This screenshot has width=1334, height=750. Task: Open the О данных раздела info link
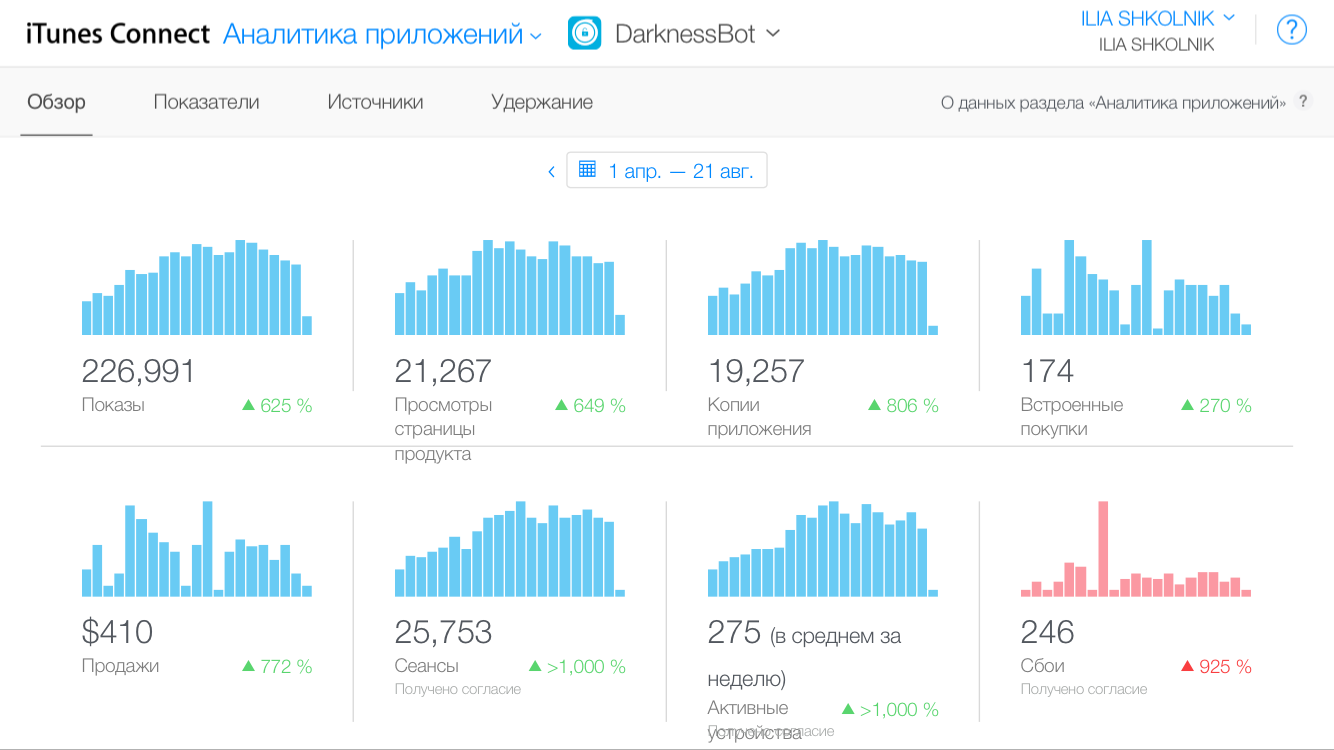coord(1112,102)
